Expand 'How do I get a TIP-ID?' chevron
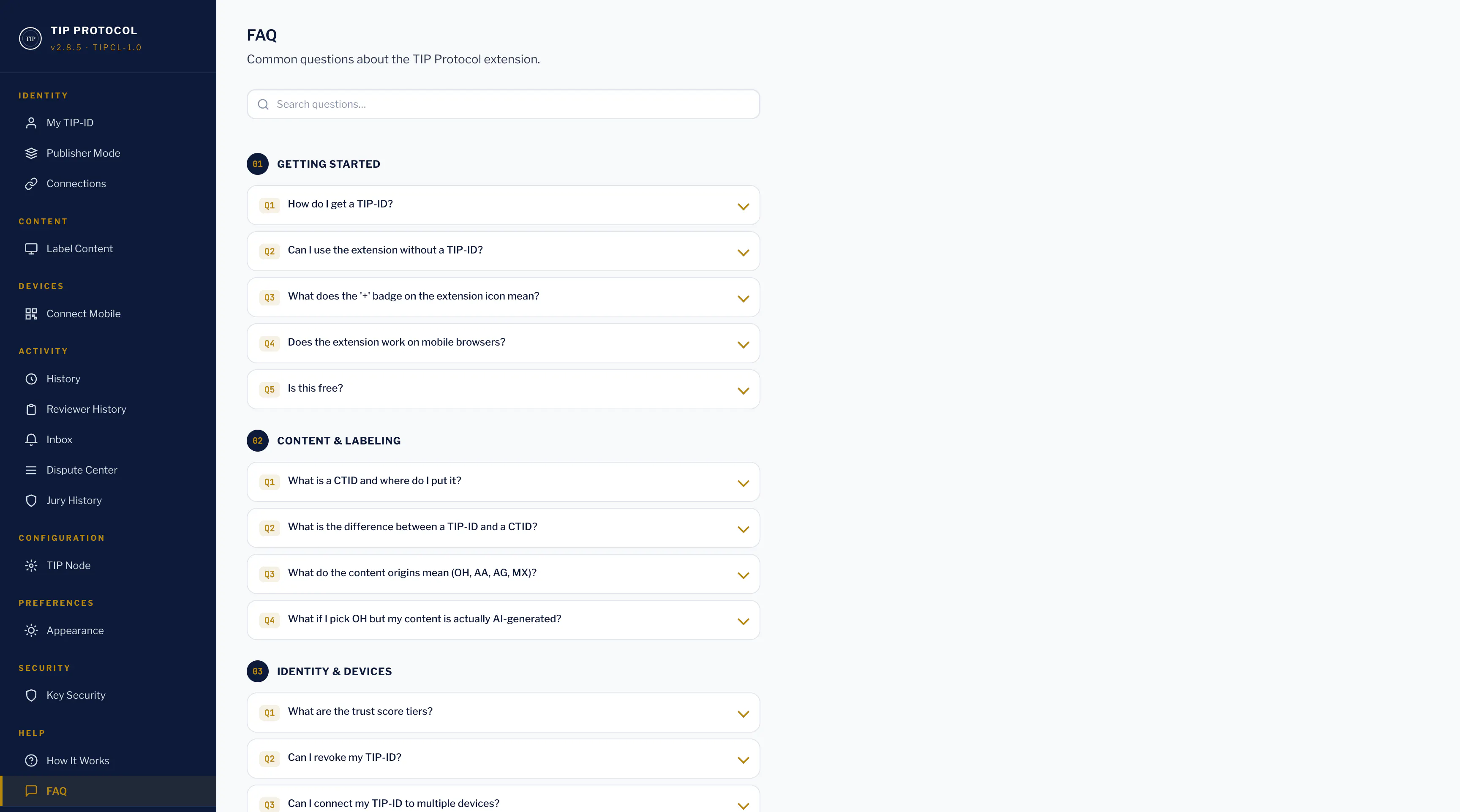The width and height of the screenshot is (1460, 812). 743,206
